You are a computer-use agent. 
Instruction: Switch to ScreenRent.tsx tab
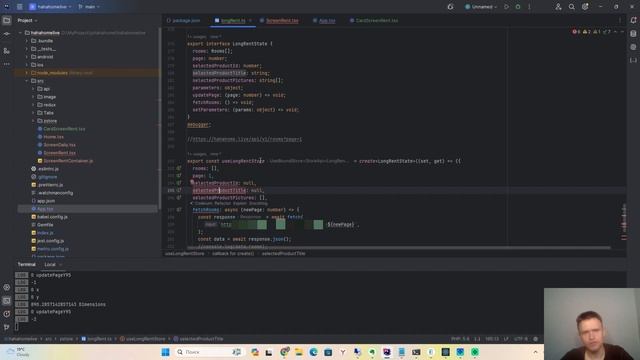pos(279,20)
